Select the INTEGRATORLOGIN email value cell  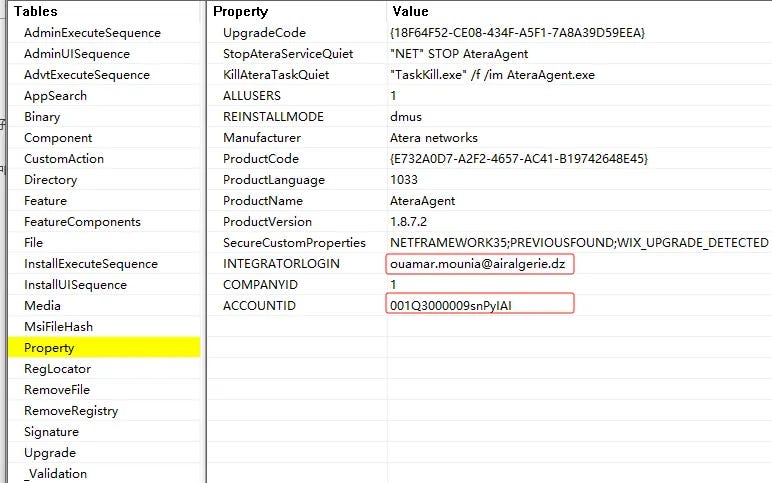point(480,264)
